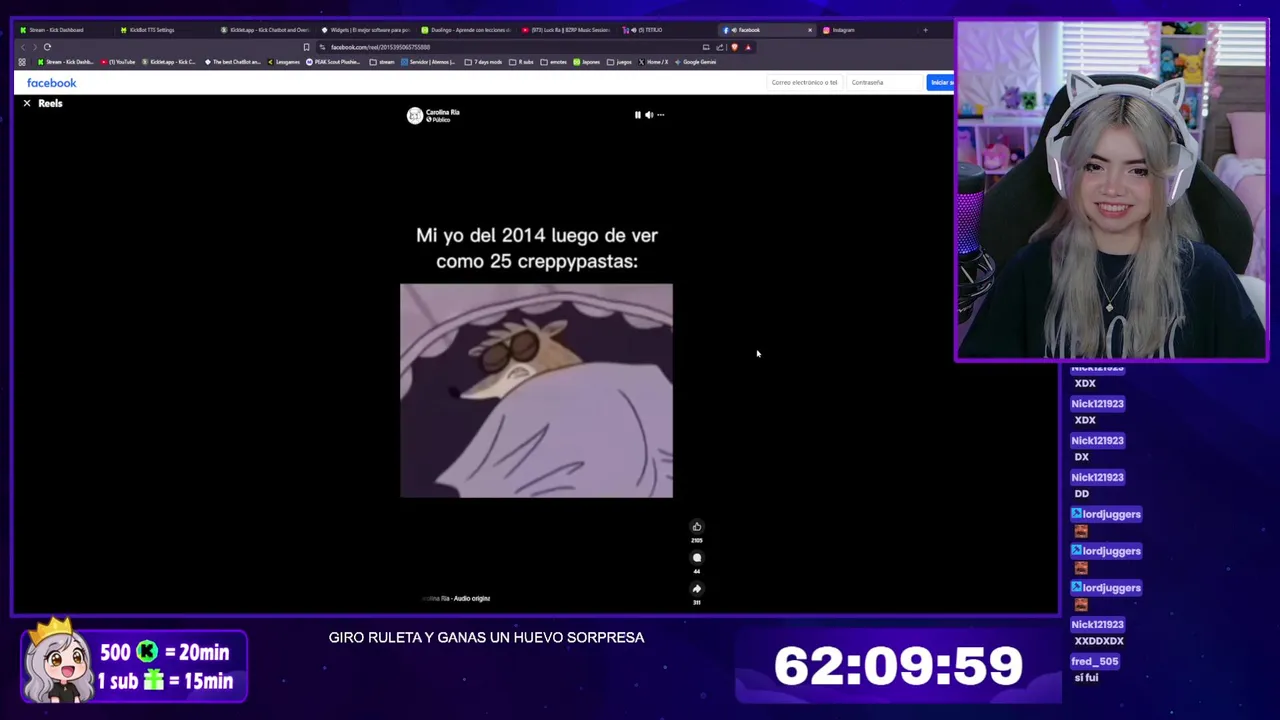Click fred_505 username in chat overlay

[1095, 661]
